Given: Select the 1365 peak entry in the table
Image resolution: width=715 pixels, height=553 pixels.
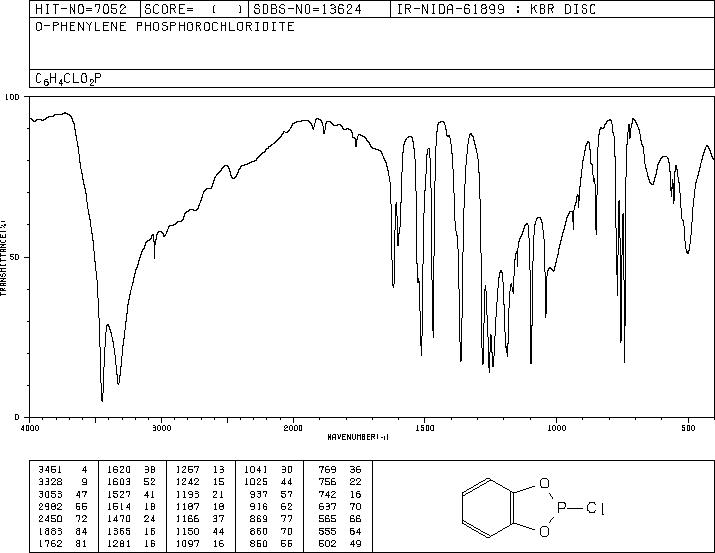Looking at the screenshot, I should coord(132,531).
